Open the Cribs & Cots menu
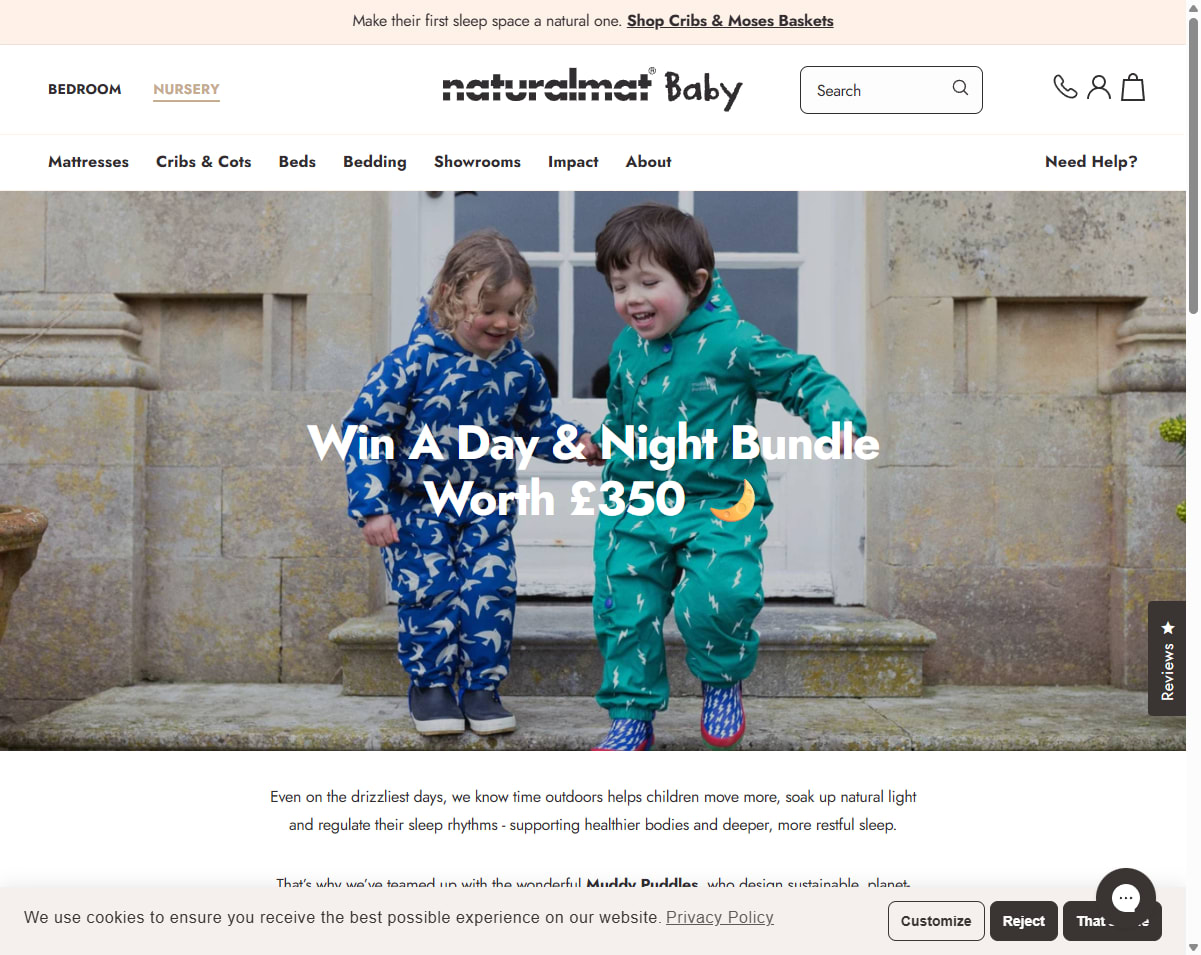 pos(204,162)
